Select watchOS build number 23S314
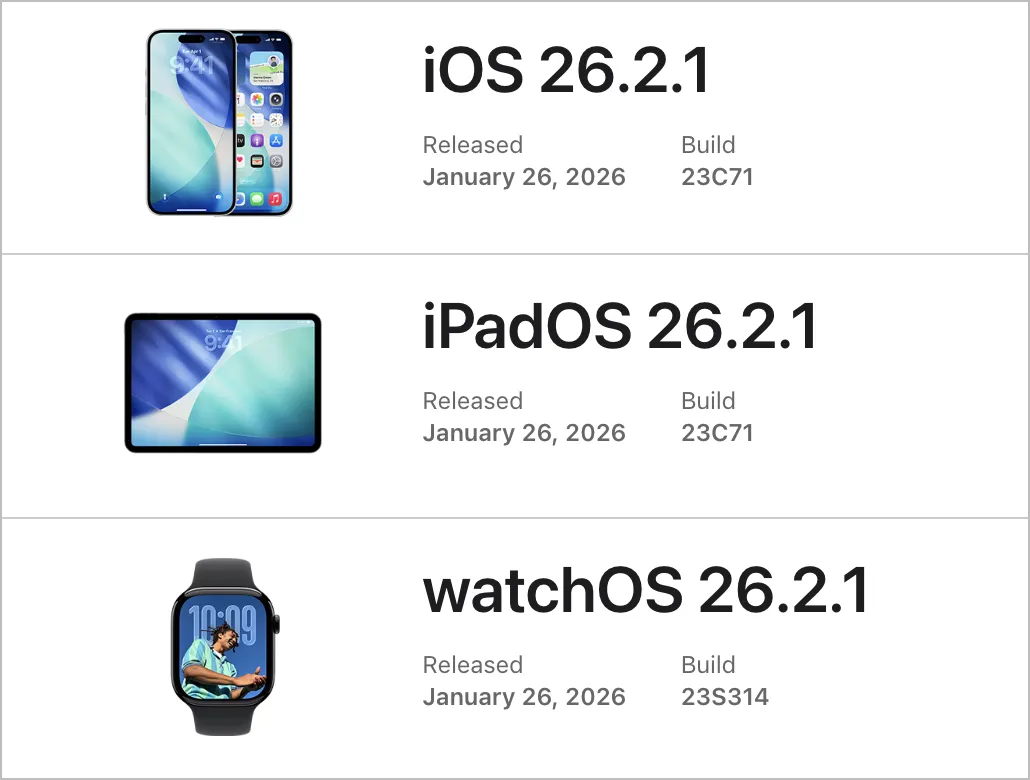Viewport: 1030px width, 780px height. pyautogui.click(x=725, y=697)
